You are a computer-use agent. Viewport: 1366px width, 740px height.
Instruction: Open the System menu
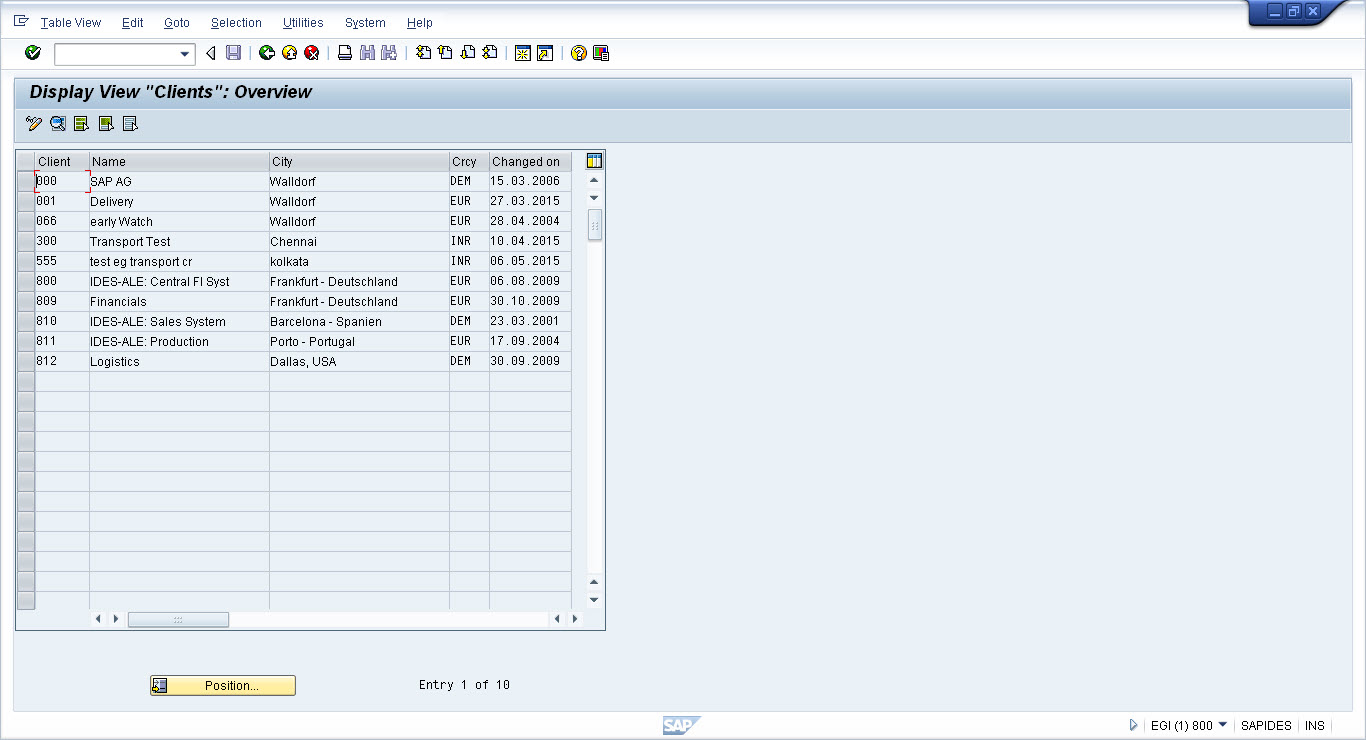pyautogui.click(x=365, y=22)
